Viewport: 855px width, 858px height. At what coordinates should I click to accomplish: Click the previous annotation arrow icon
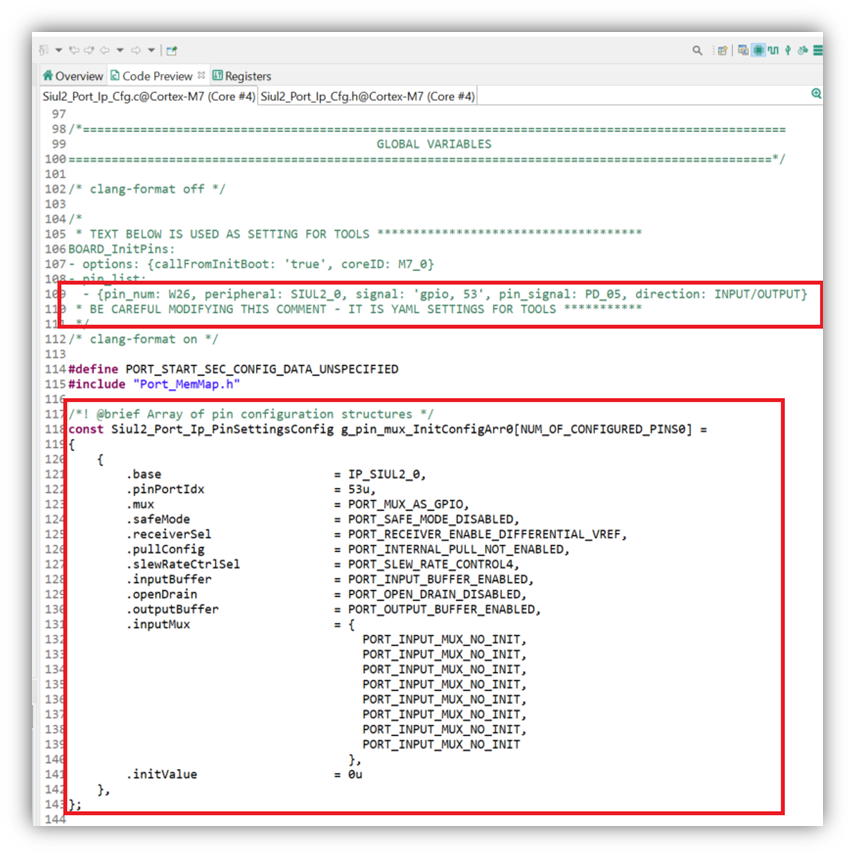click(x=74, y=50)
